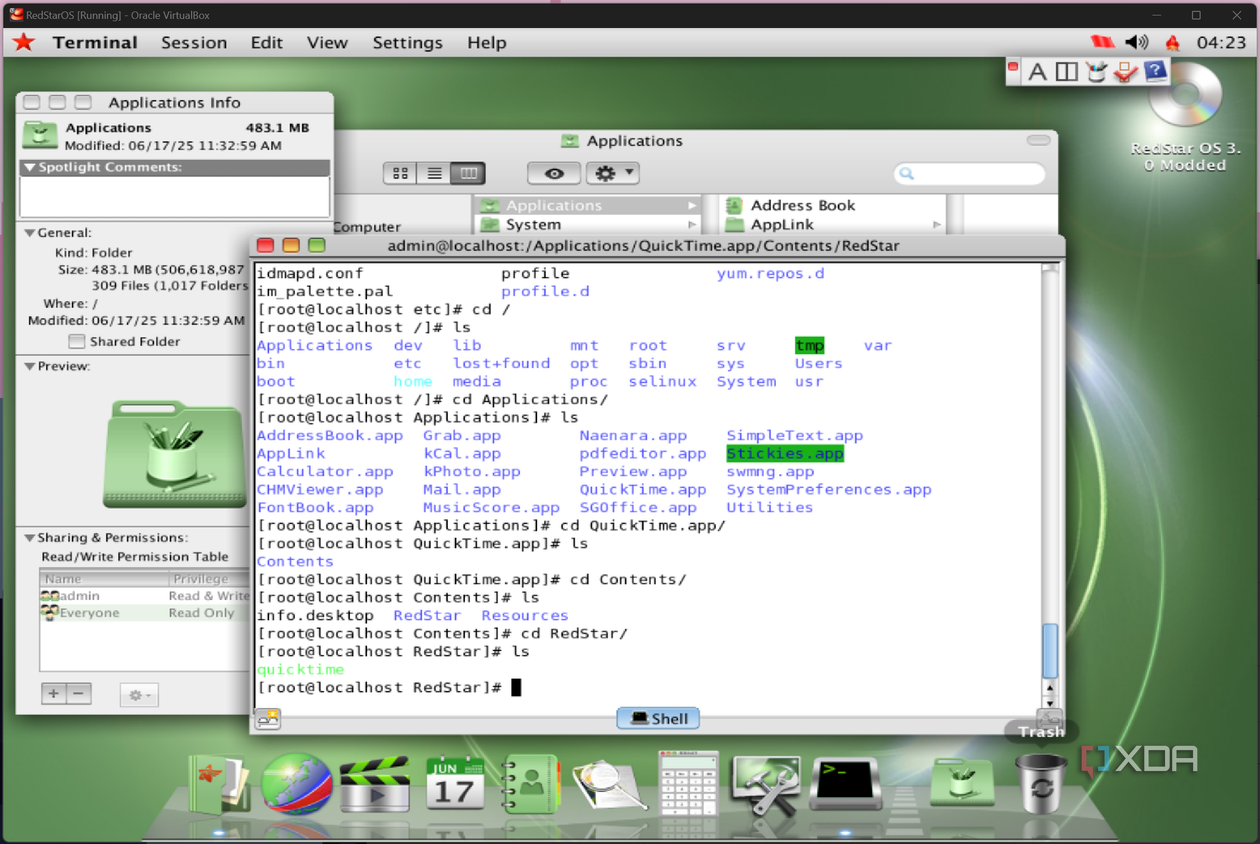Open the Terminal menu
Image resolution: width=1260 pixels, height=844 pixels.
(95, 42)
